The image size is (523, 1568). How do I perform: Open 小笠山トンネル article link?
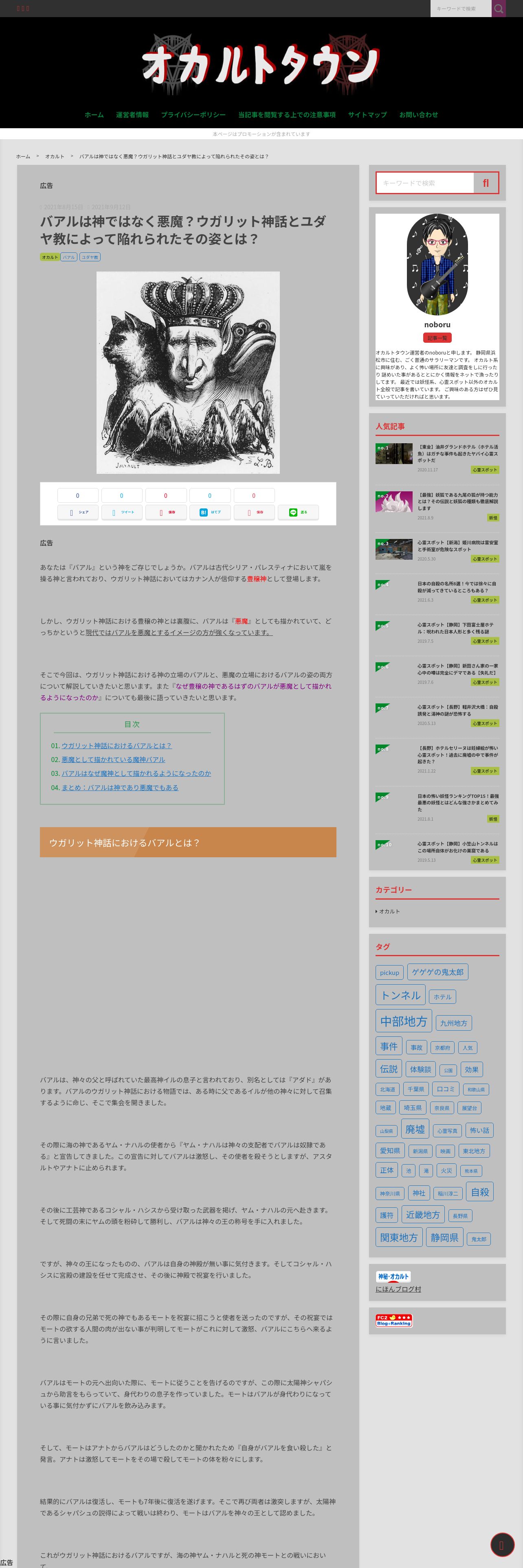tap(457, 848)
